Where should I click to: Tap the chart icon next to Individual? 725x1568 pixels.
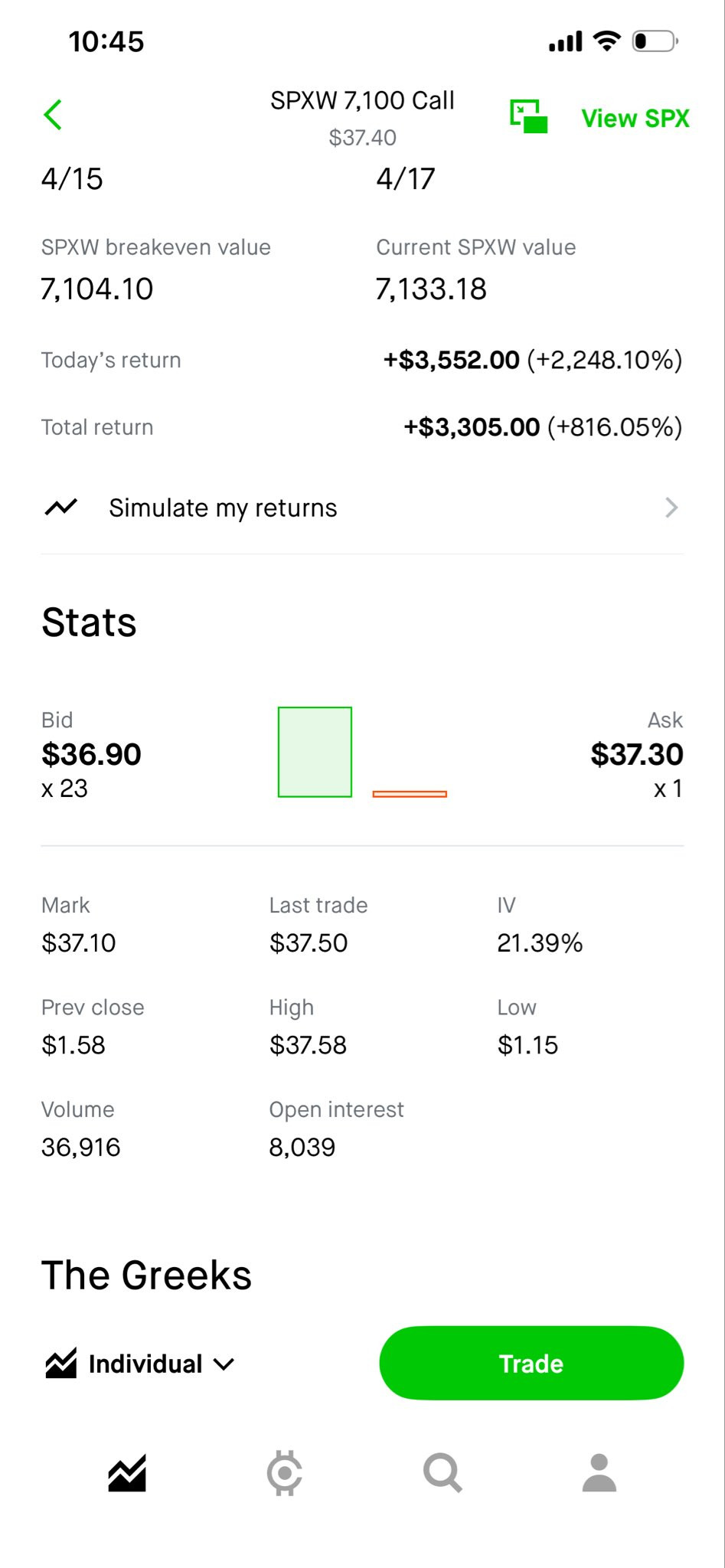pyautogui.click(x=61, y=1364)
